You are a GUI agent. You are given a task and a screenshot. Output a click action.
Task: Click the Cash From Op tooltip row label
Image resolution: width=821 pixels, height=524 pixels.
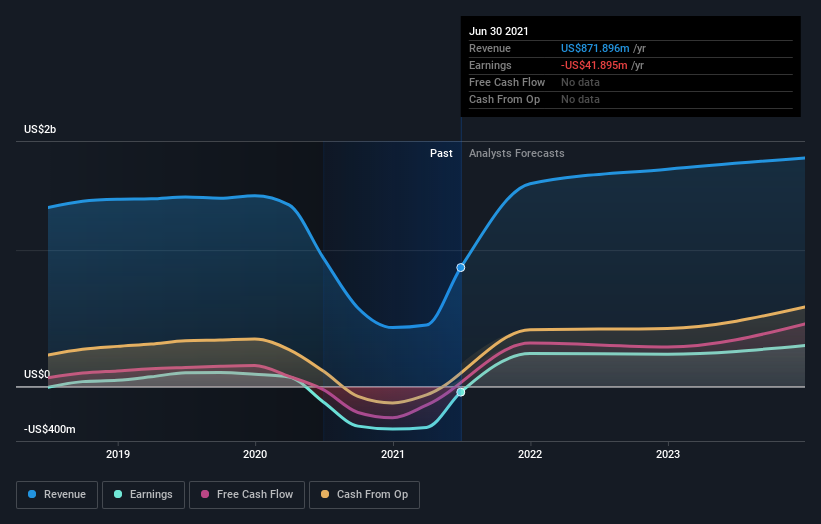pyautogui.click(x=504, y=99)
